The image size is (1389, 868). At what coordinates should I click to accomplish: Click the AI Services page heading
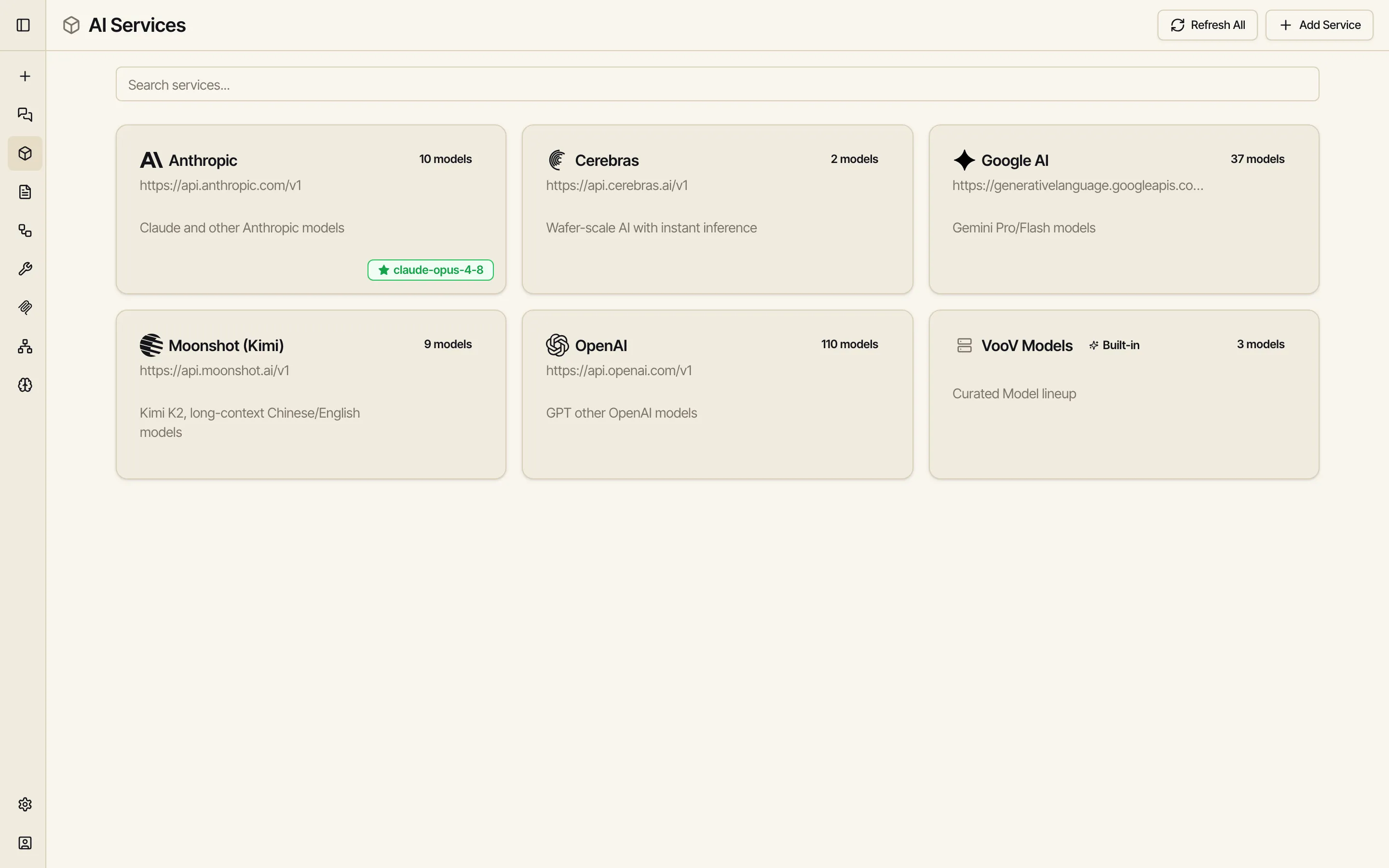pos(137,25)
